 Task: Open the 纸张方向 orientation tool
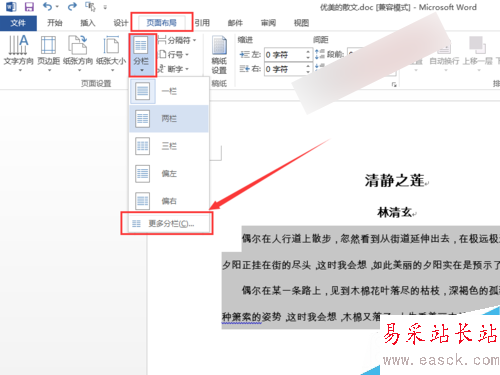coord(78,53)
